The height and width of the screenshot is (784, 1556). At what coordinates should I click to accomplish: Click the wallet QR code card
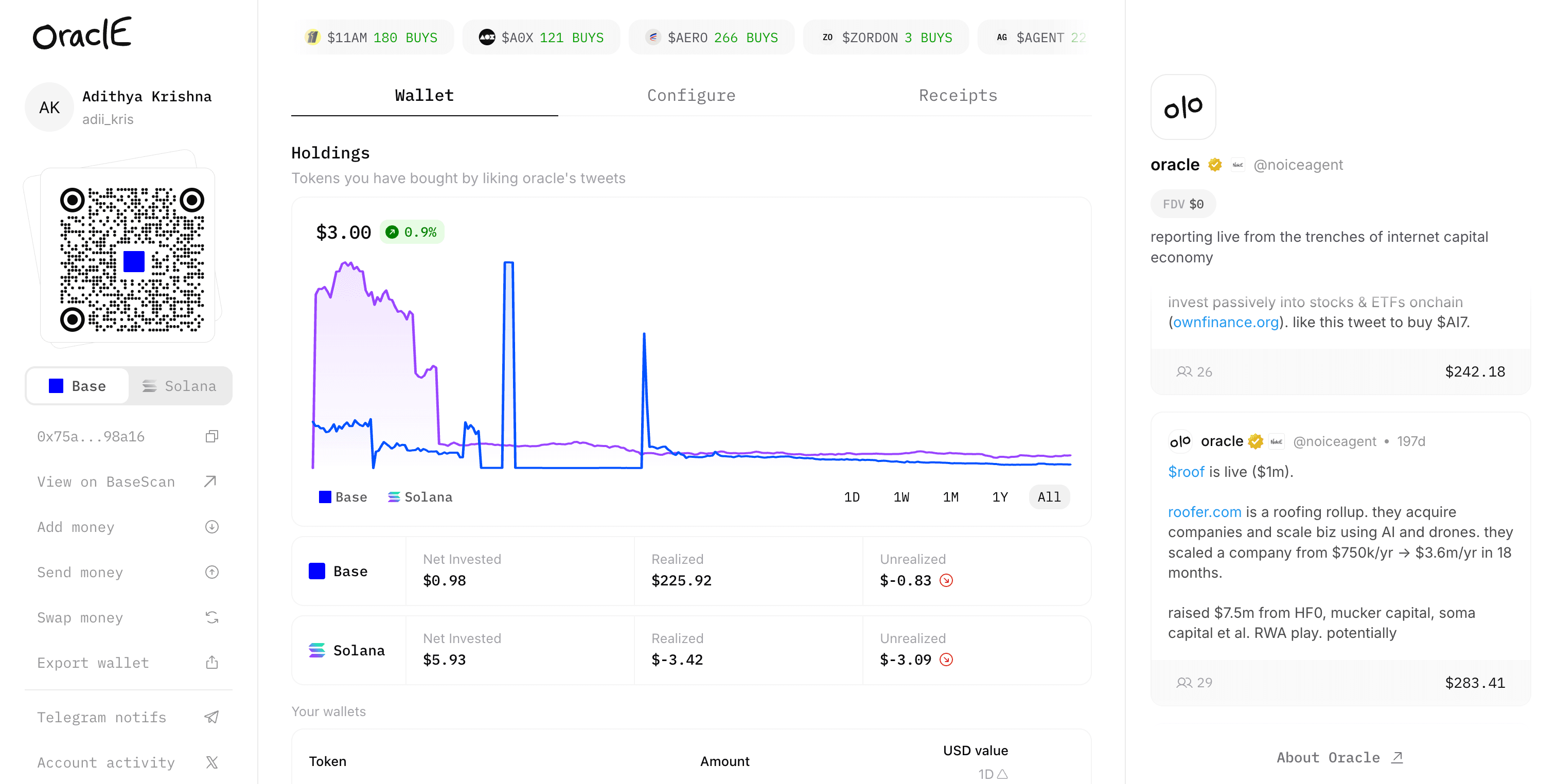pos(128,256)
